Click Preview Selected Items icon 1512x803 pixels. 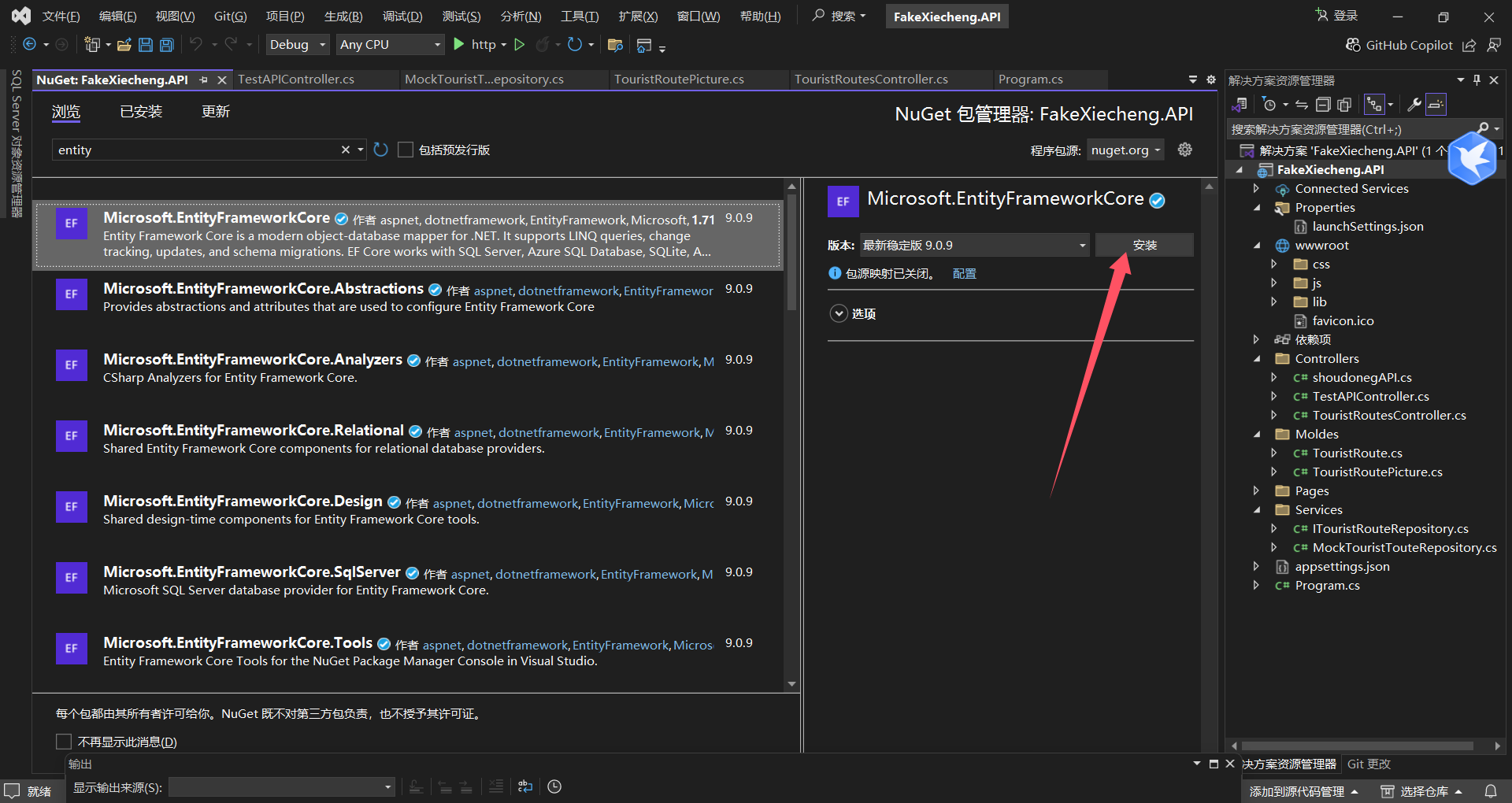[x=1436, y=105]
